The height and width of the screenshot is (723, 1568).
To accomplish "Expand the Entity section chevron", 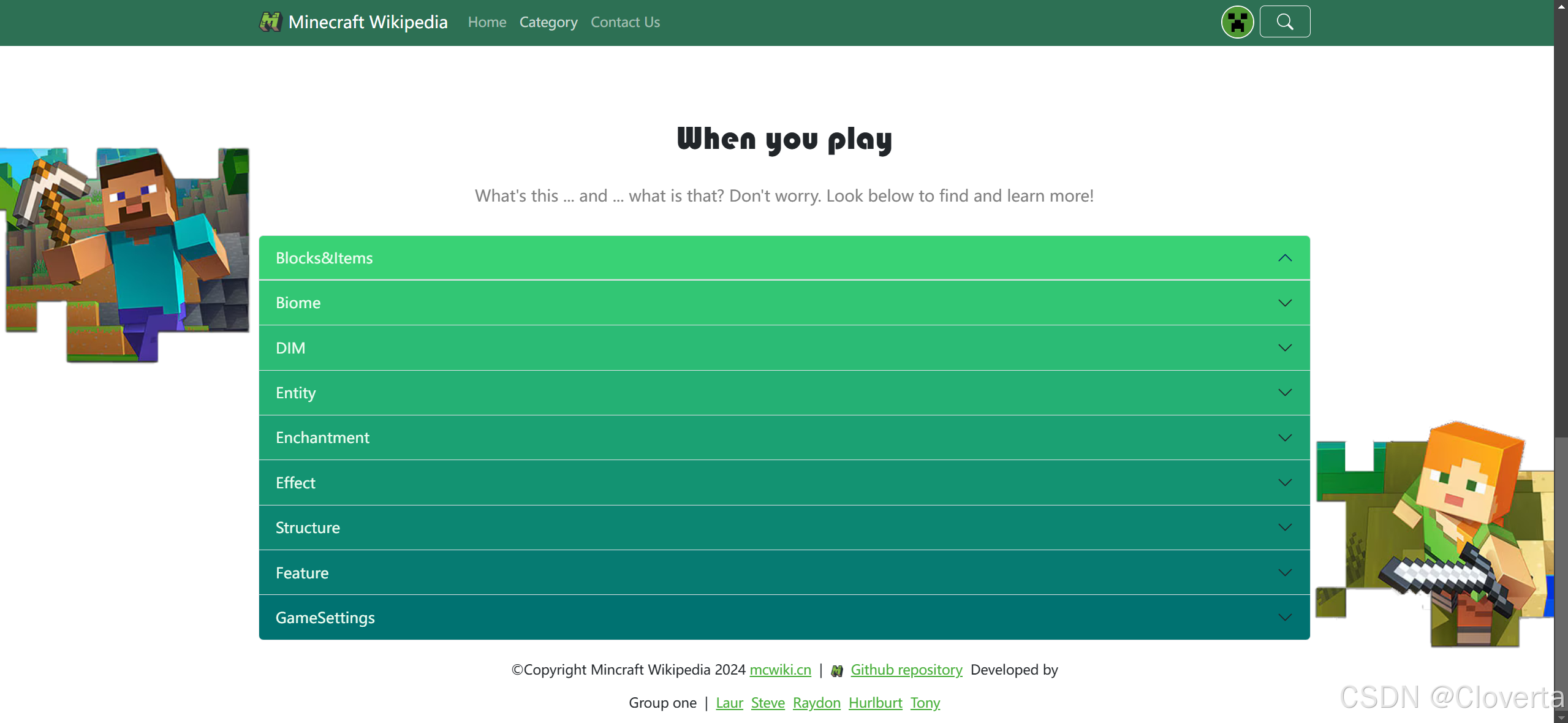I will [x=1285, y=392].
